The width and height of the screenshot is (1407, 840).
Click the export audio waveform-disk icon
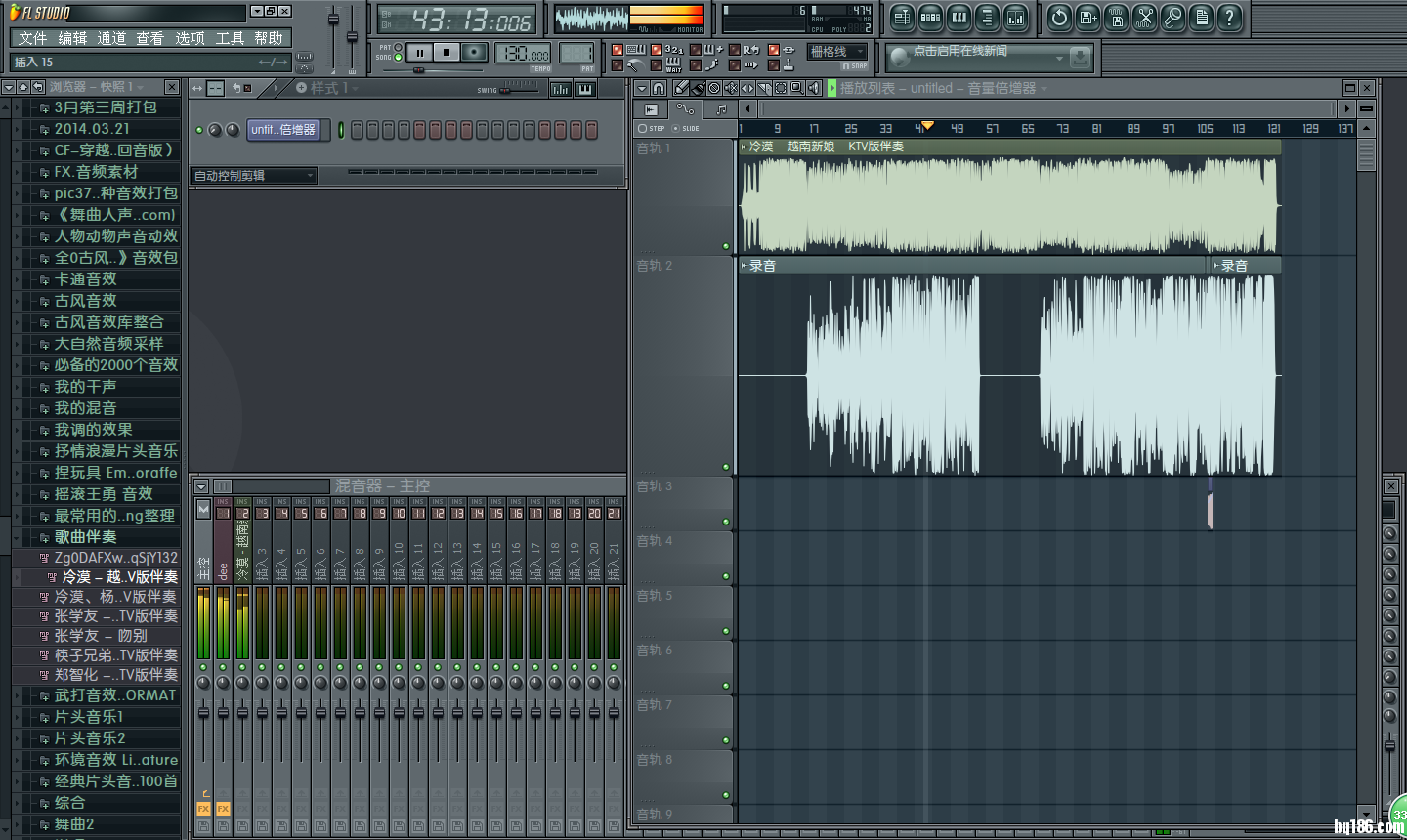click(1116, 17)
